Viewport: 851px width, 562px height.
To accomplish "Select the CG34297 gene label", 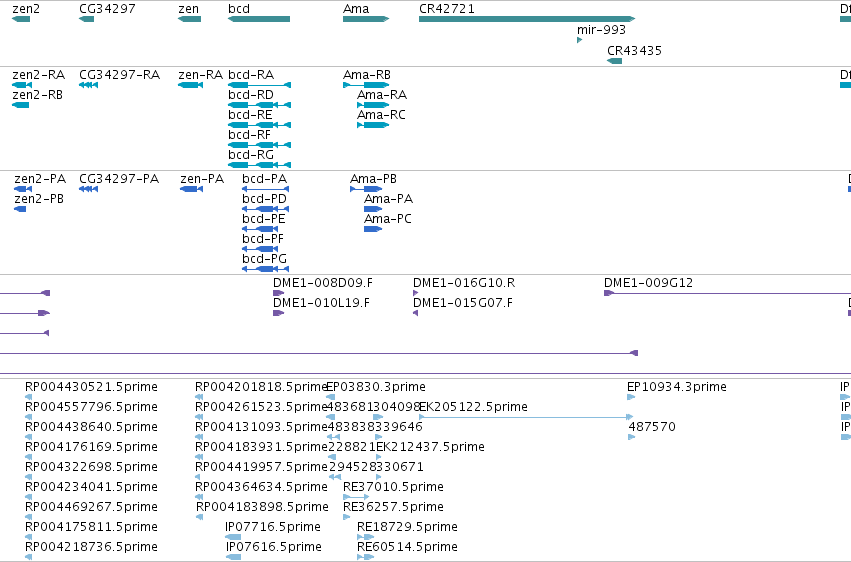I will (x=107, y=9).
